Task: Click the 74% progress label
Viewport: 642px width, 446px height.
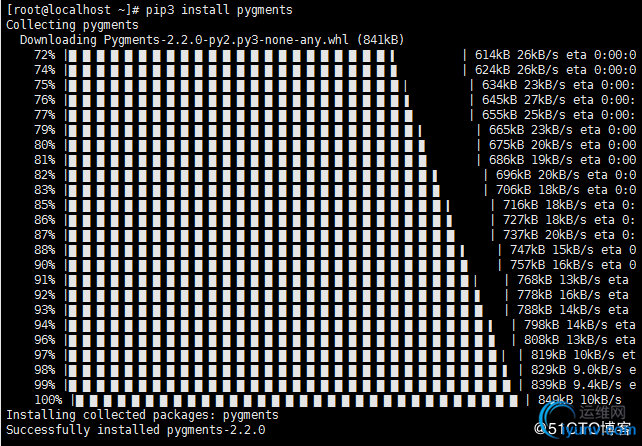Action: coord(45,70)
